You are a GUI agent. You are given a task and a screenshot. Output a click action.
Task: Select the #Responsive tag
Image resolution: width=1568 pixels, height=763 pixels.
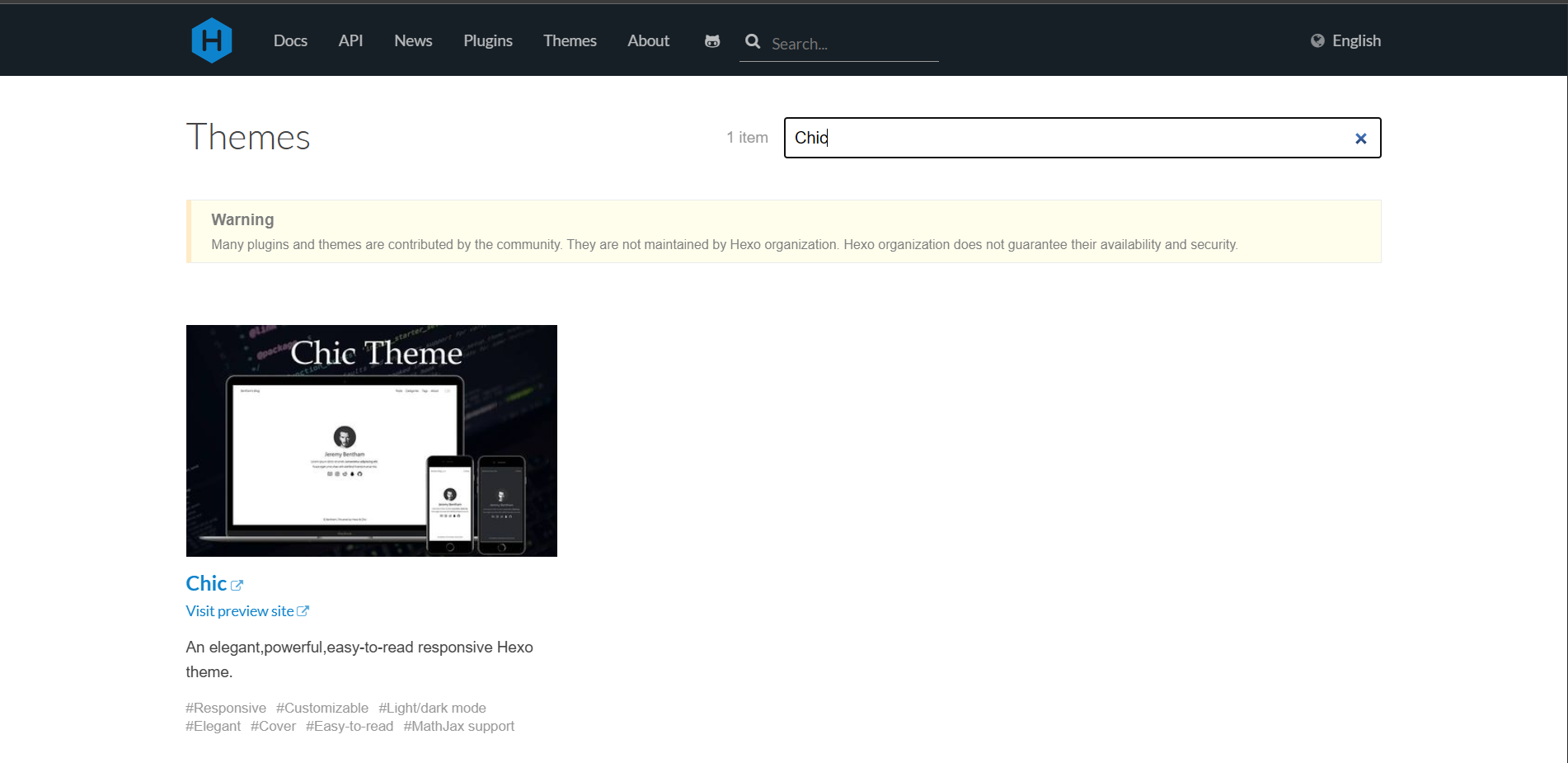click(226, 708)
